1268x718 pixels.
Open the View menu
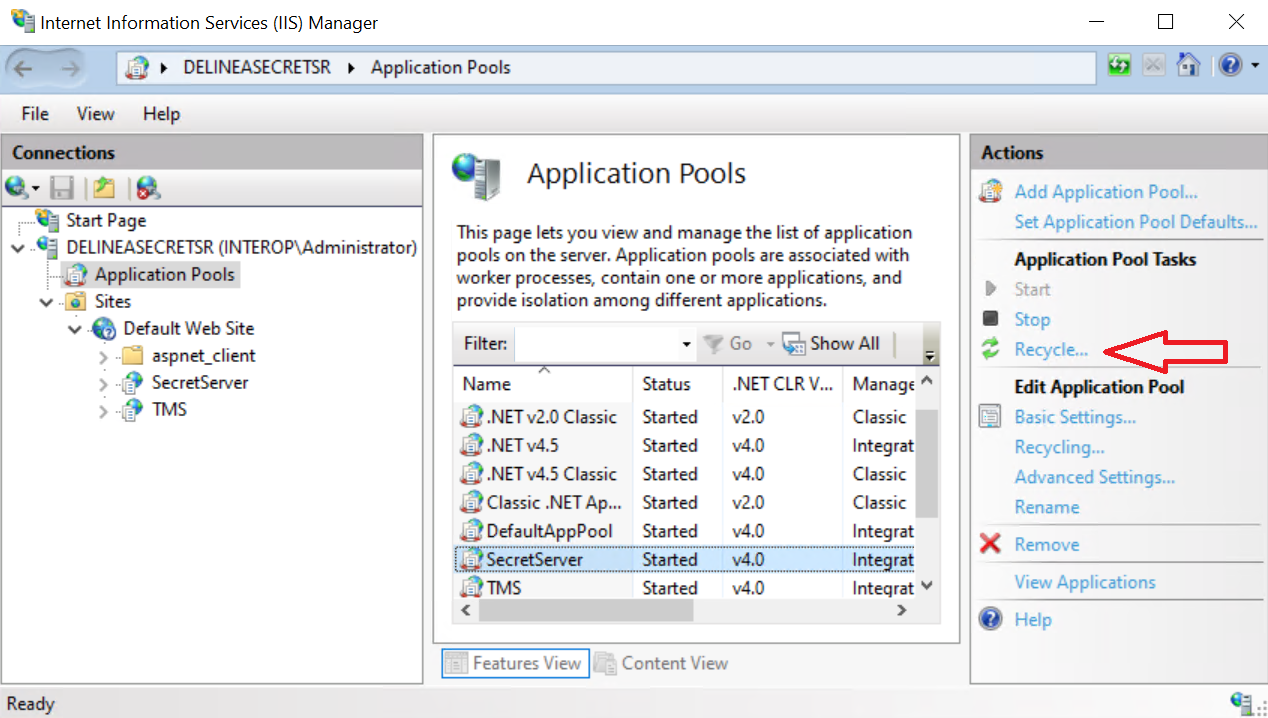[x=95, y=114]
